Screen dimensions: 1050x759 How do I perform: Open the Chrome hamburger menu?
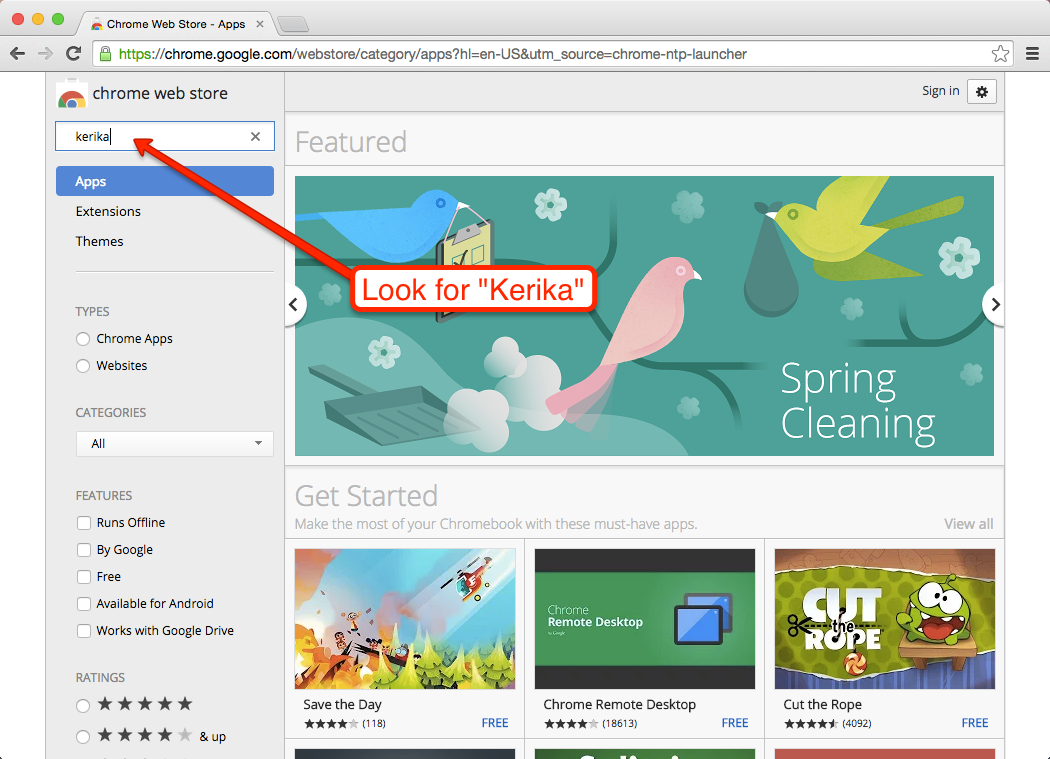(1033, 54)
